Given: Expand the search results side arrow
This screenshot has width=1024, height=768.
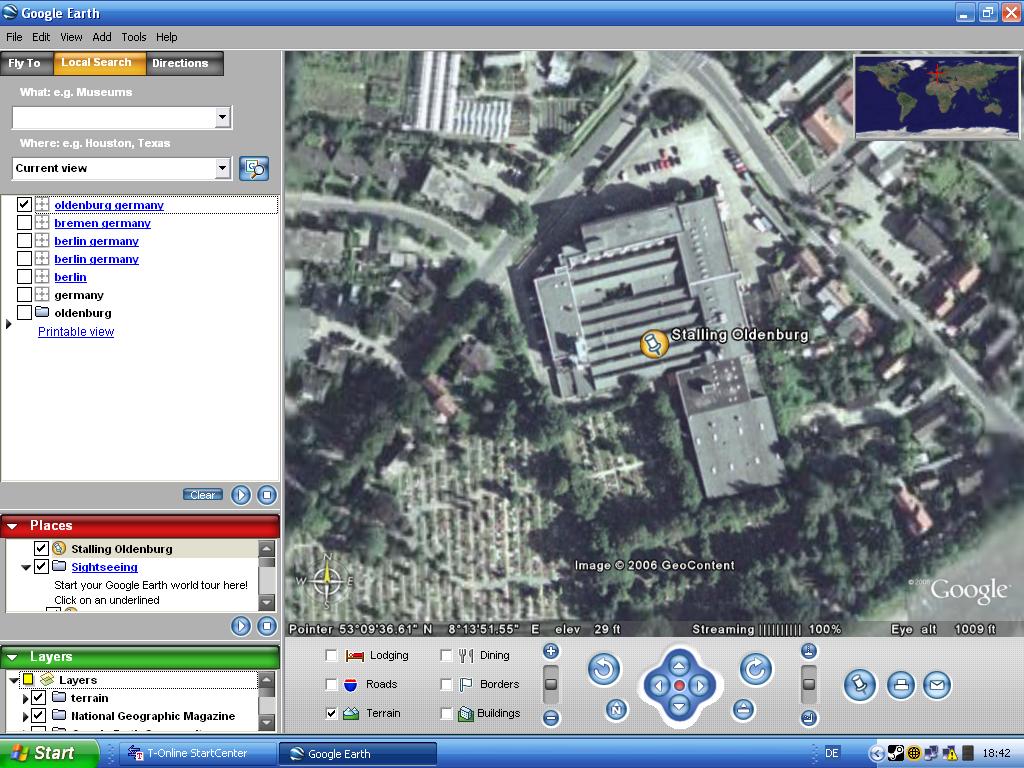Looking at the screenshot, I should click(8, 324).
